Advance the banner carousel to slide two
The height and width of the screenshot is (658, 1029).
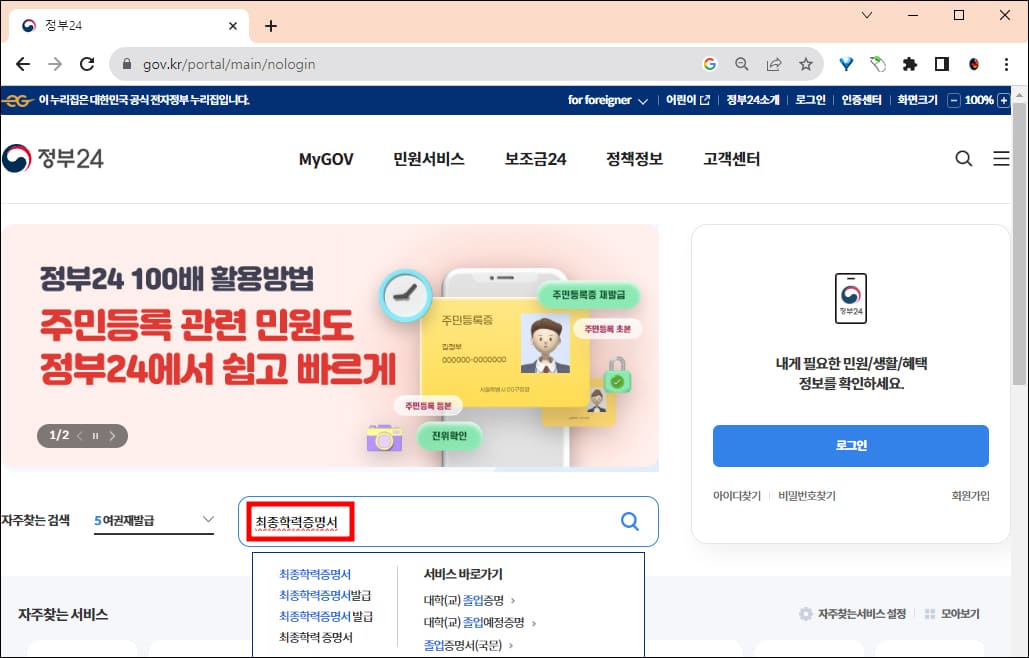114,436
